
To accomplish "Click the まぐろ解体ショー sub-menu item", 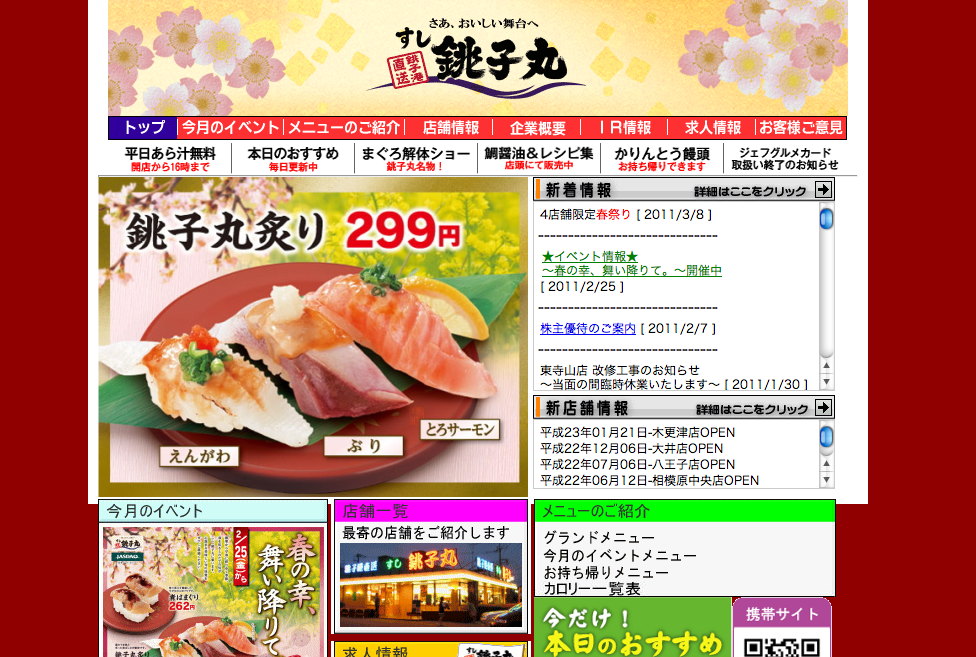I will pyautogui.click(x=415, y=159).
